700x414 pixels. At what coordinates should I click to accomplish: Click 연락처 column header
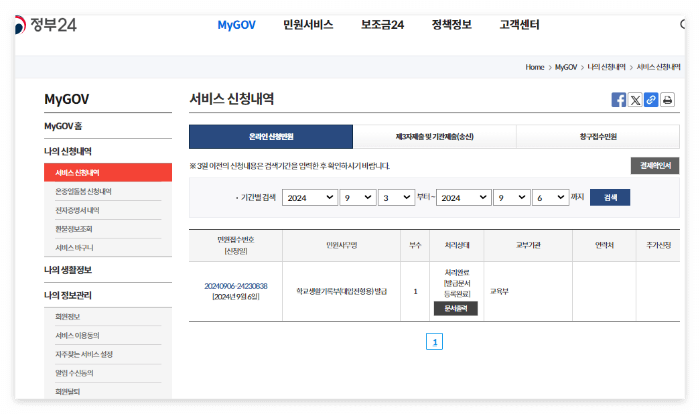click(x=604, y=245)
